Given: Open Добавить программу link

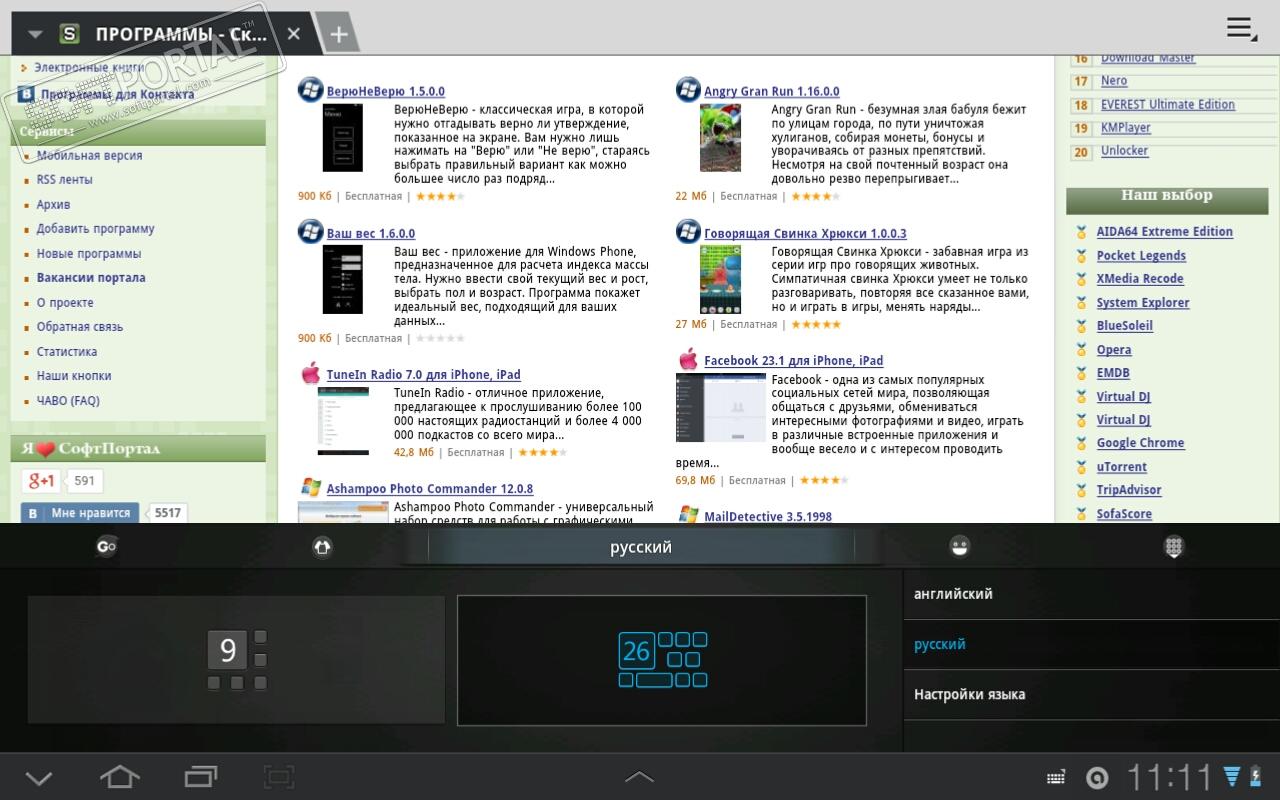Looking at the screenshot, I should (96, 229).
